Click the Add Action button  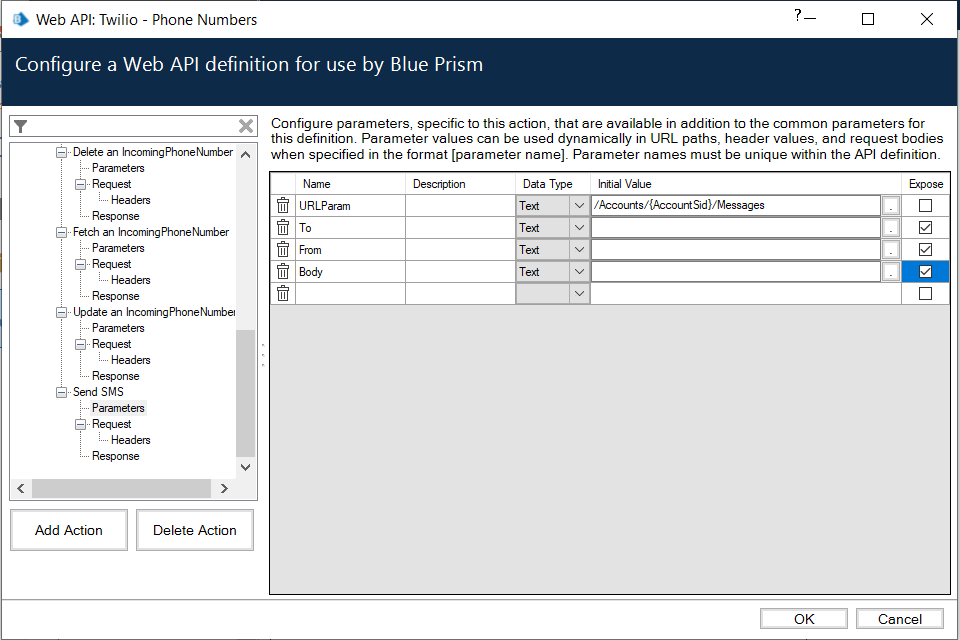(x=69, y=530)
